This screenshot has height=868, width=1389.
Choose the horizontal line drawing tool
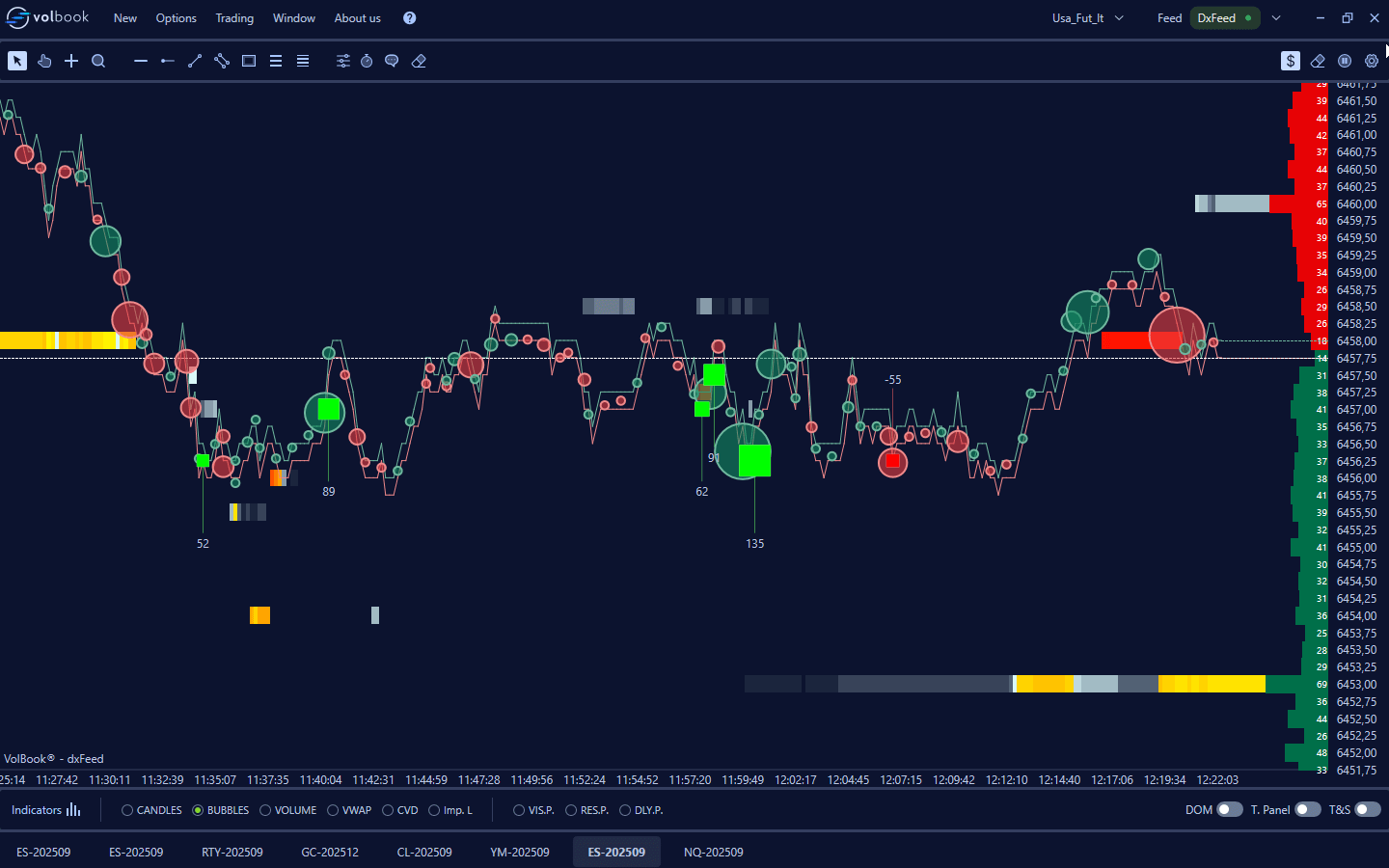(141, 61)
